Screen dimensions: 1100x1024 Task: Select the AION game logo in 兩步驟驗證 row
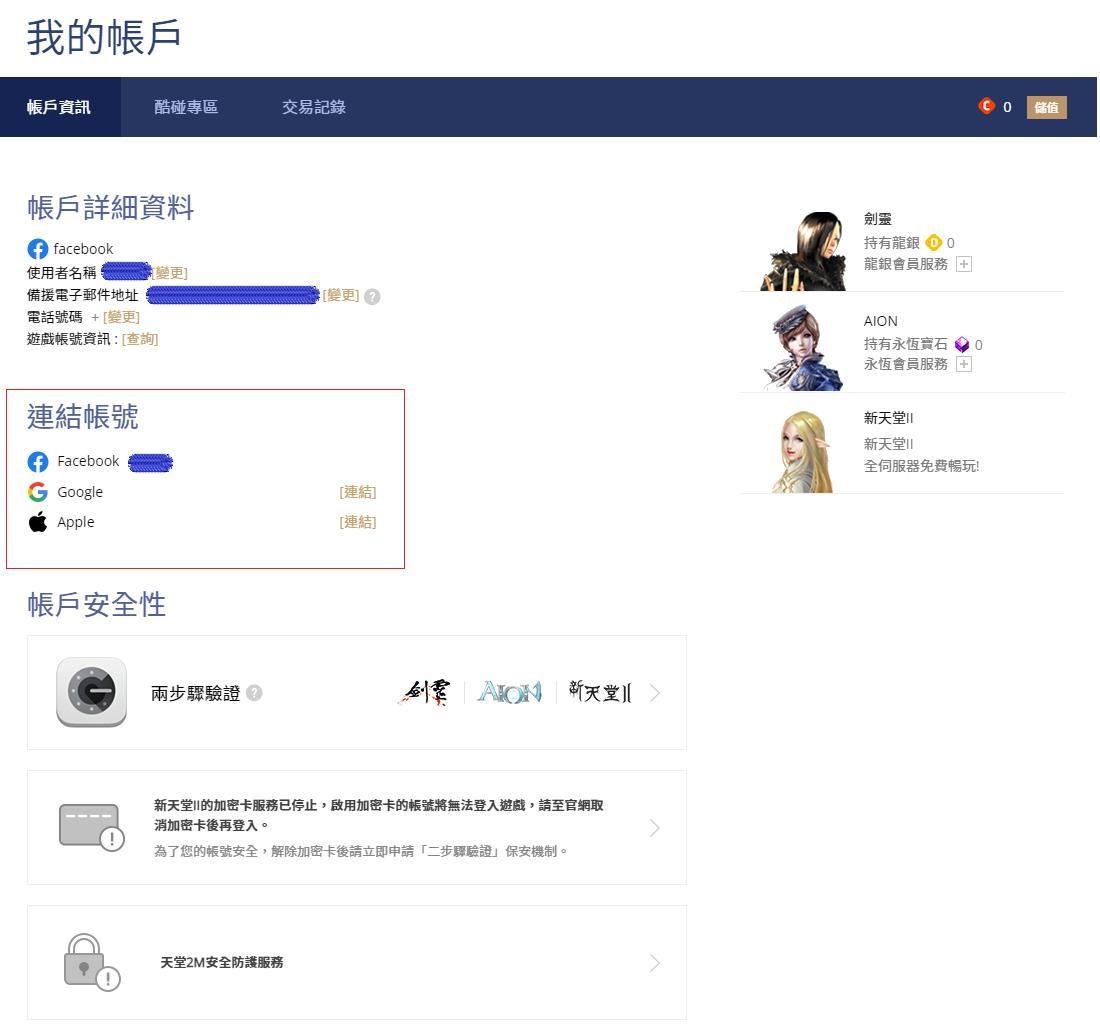click(x=510, y=692)
